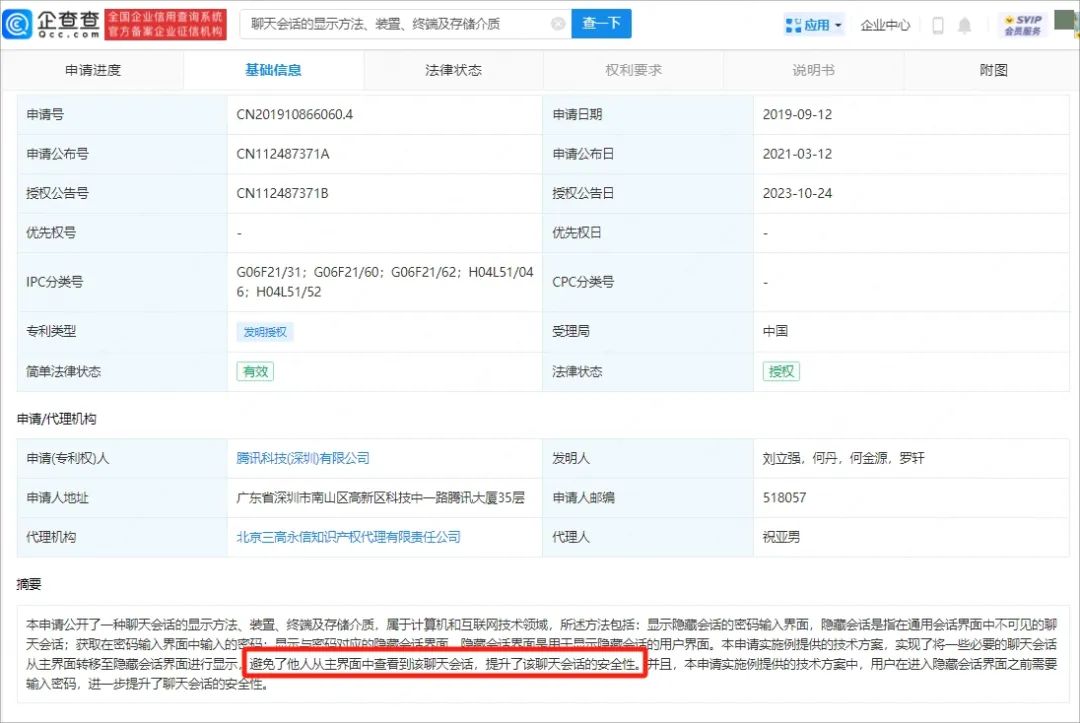Click grant announcement date 2023-10-24
This screenshot has height=723, width=1080.
click(797, 193)
